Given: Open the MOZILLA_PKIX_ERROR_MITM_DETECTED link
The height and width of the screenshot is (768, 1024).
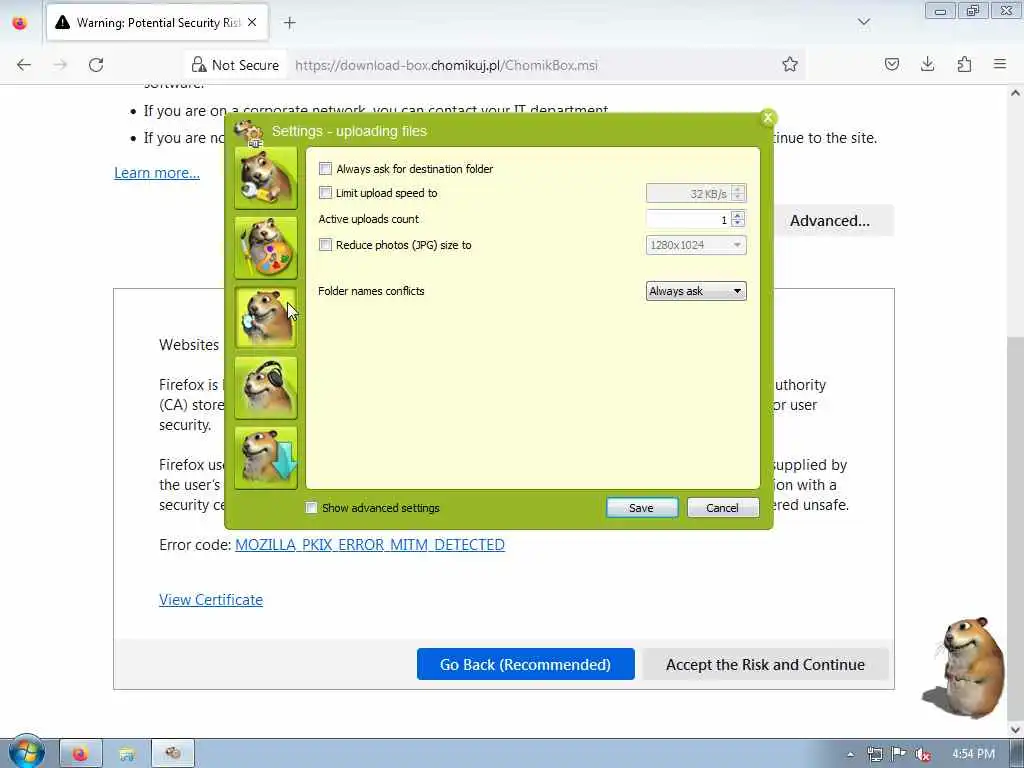Looking at the screenshot, I should pyautogui.click(x=370, y=545).
